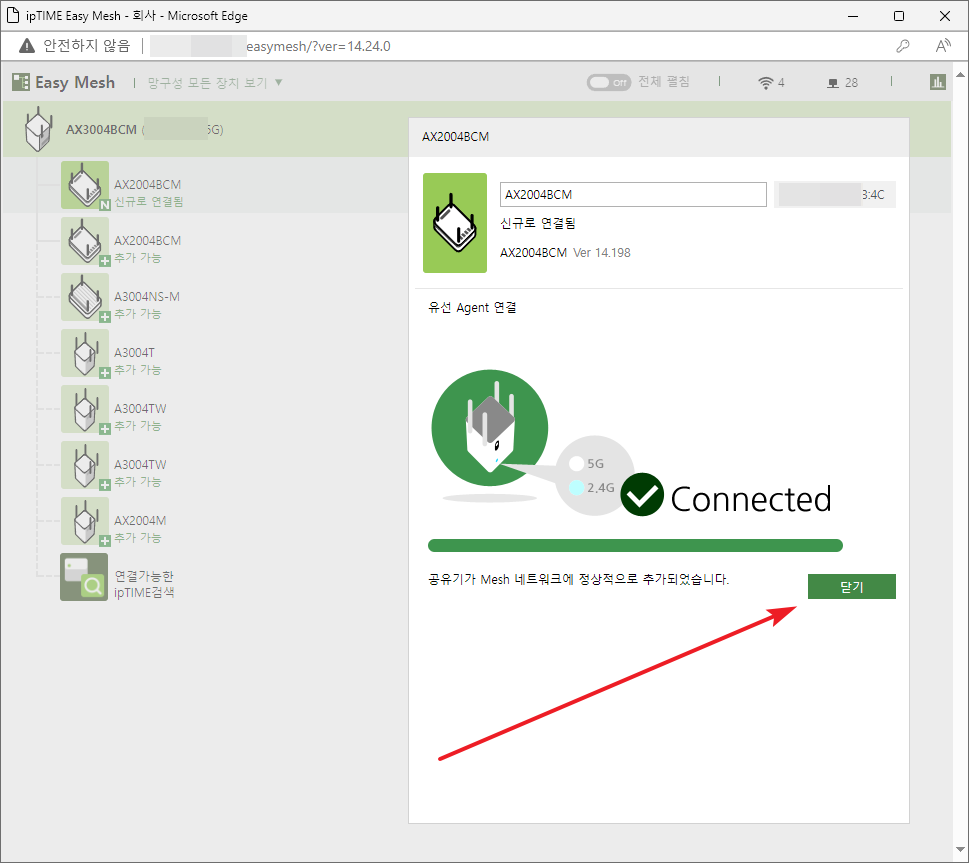The width and height of the screenshot is (969, 863).
Task: Click the browser address bar URL
Action: (x=318, y=46)
